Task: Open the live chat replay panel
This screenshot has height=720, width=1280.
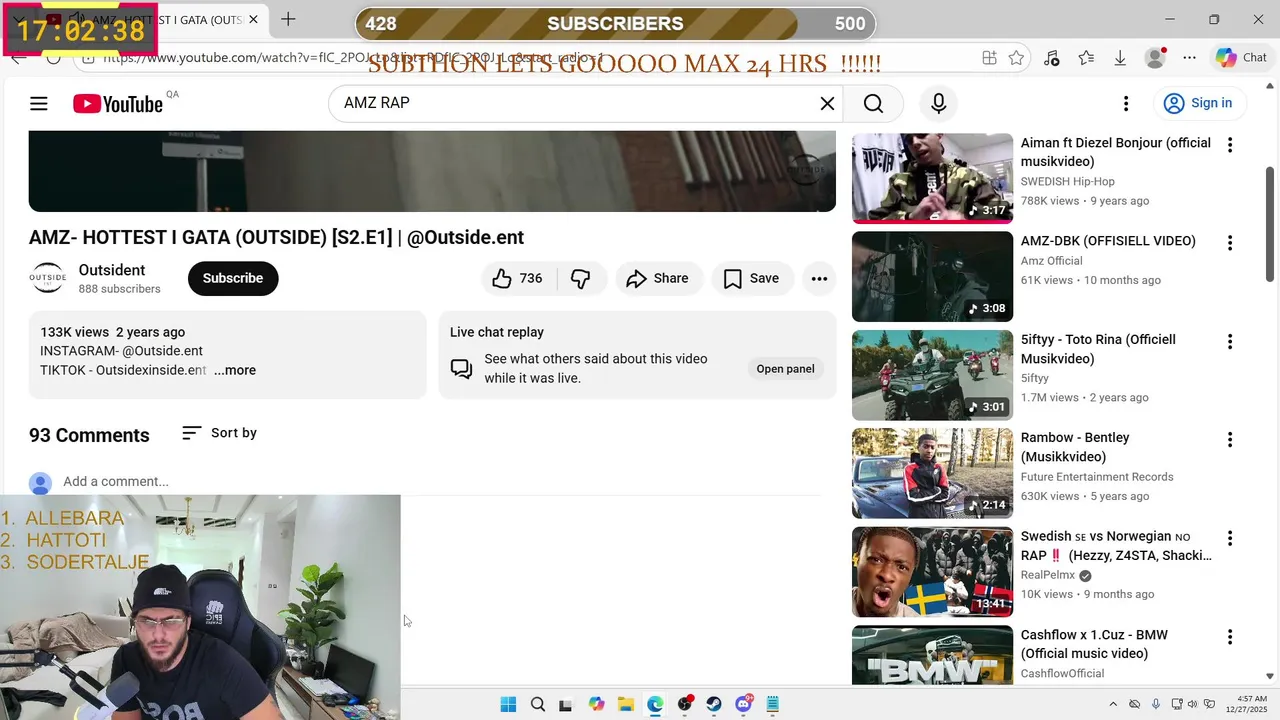Action: tap(785, 369)
